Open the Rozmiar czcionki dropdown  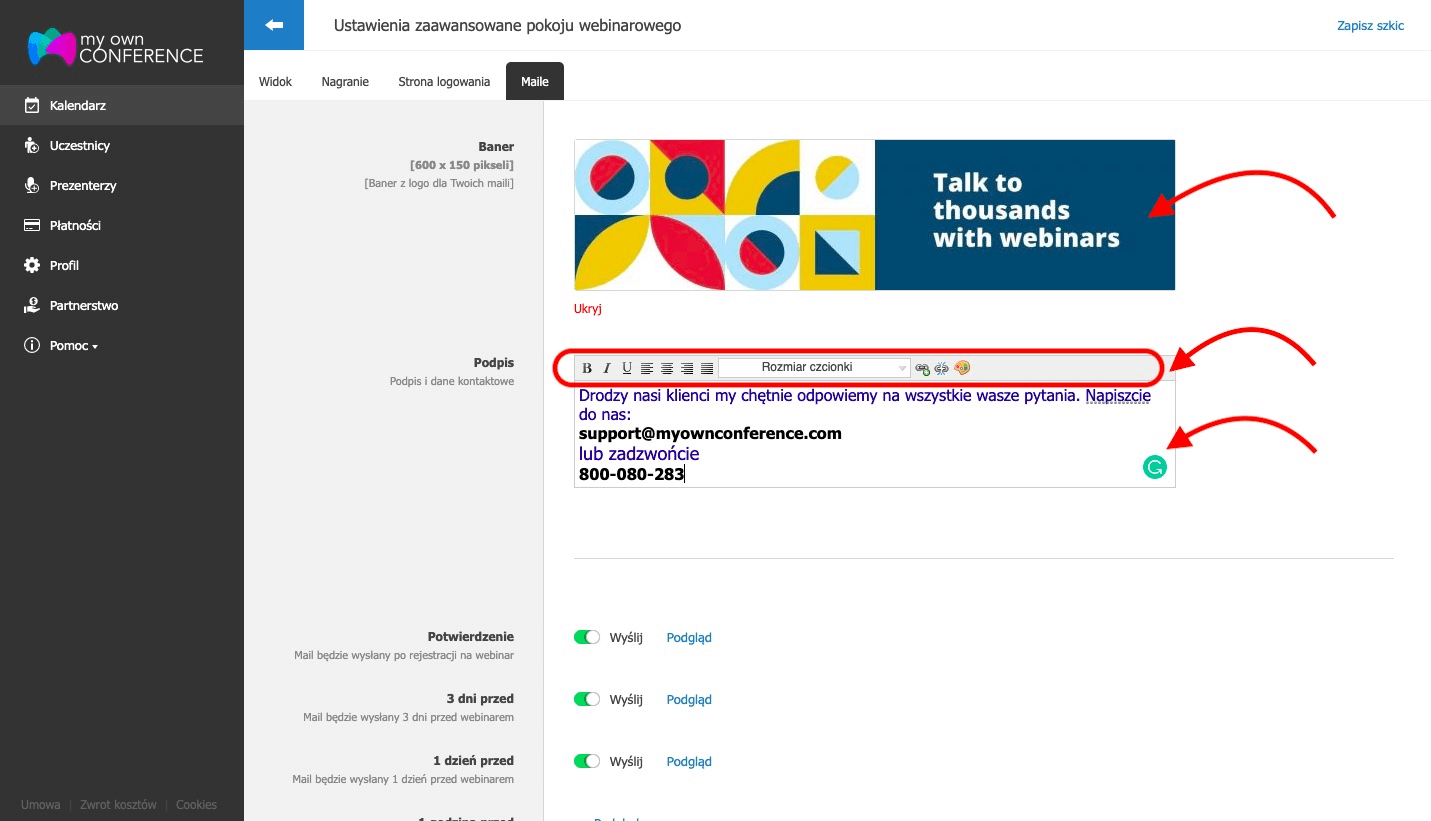(x=812, y=368)
